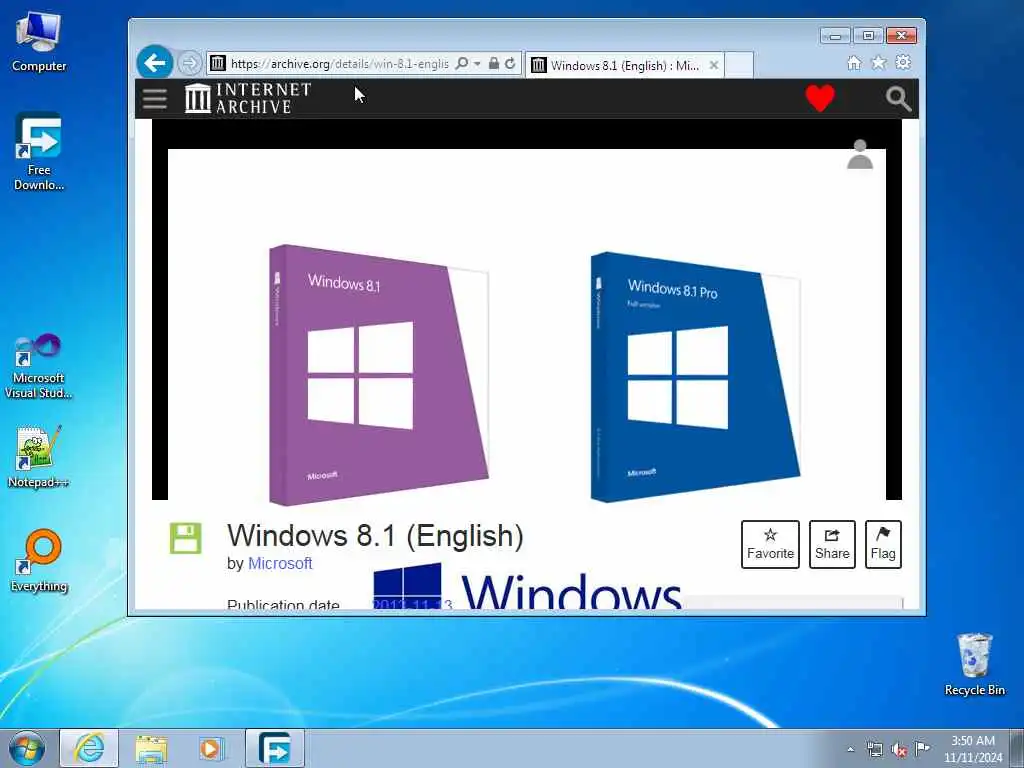Click the taskbar clock showing 3:50 AM

[x=972, y=749]
